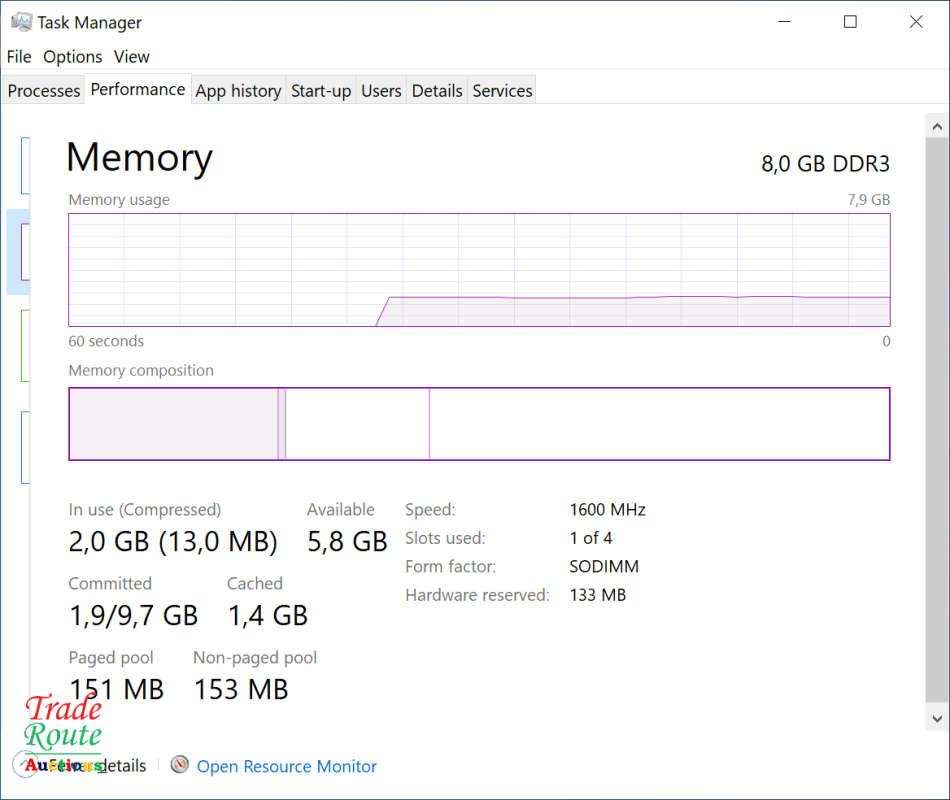Select the bottom blue sidebar graph thumbnail
The width and height of the screenshot is (950, 800).
point(24,447)
